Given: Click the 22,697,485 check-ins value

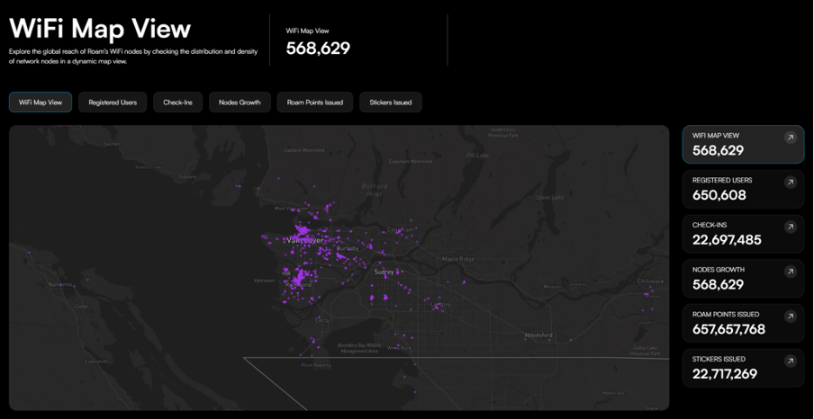Looking at the screenshot, I should pos(727,240).
